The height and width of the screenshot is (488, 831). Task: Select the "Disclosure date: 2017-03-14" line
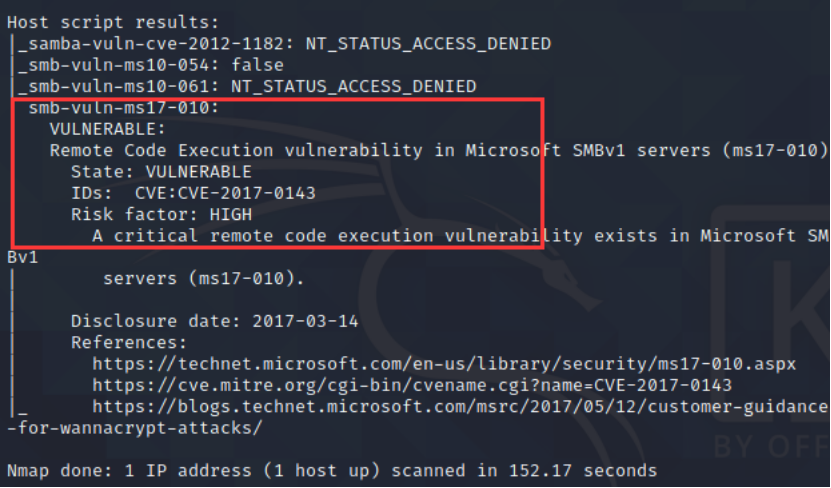point(214,321)
